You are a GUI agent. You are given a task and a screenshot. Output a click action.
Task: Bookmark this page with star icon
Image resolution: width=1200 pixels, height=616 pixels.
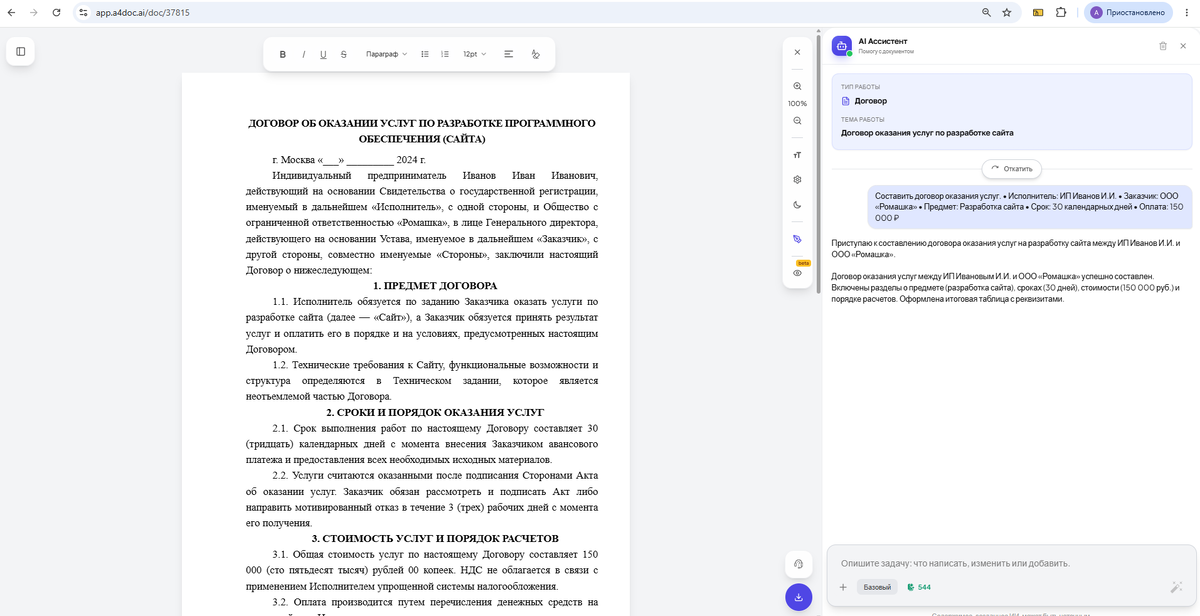coord(1007,12)
